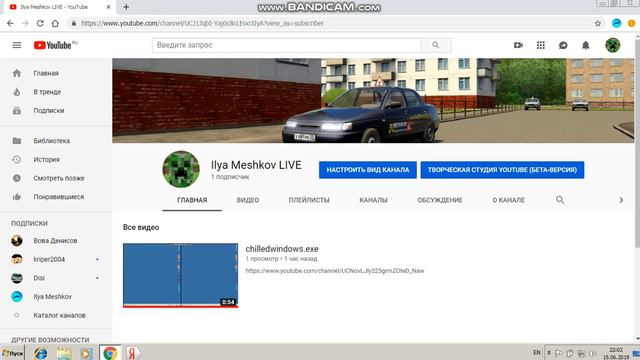Screen dimensions: 640x360
Task: Open the notifications bell
Action: [586, 45]
